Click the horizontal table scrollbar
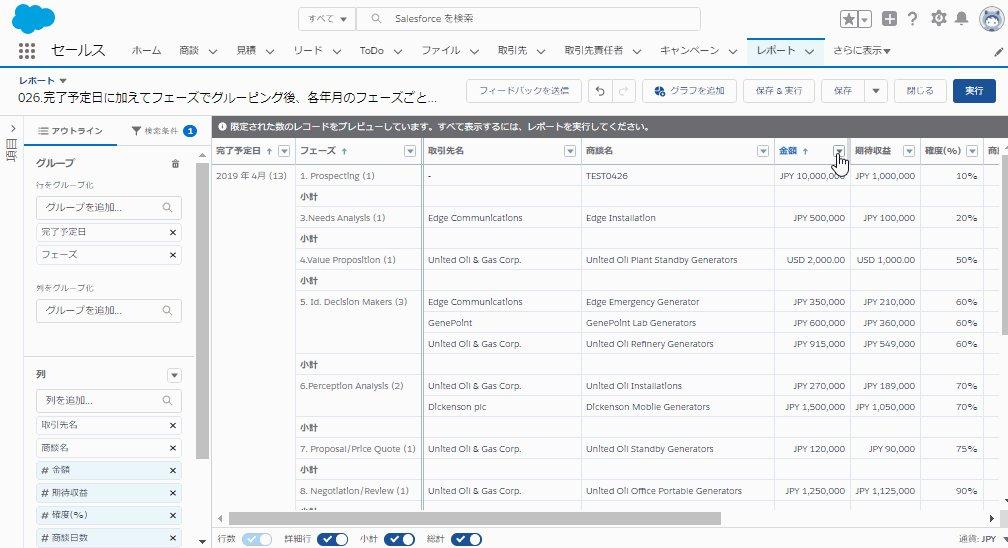1008x548 pixels. click(x=474, y=518)
